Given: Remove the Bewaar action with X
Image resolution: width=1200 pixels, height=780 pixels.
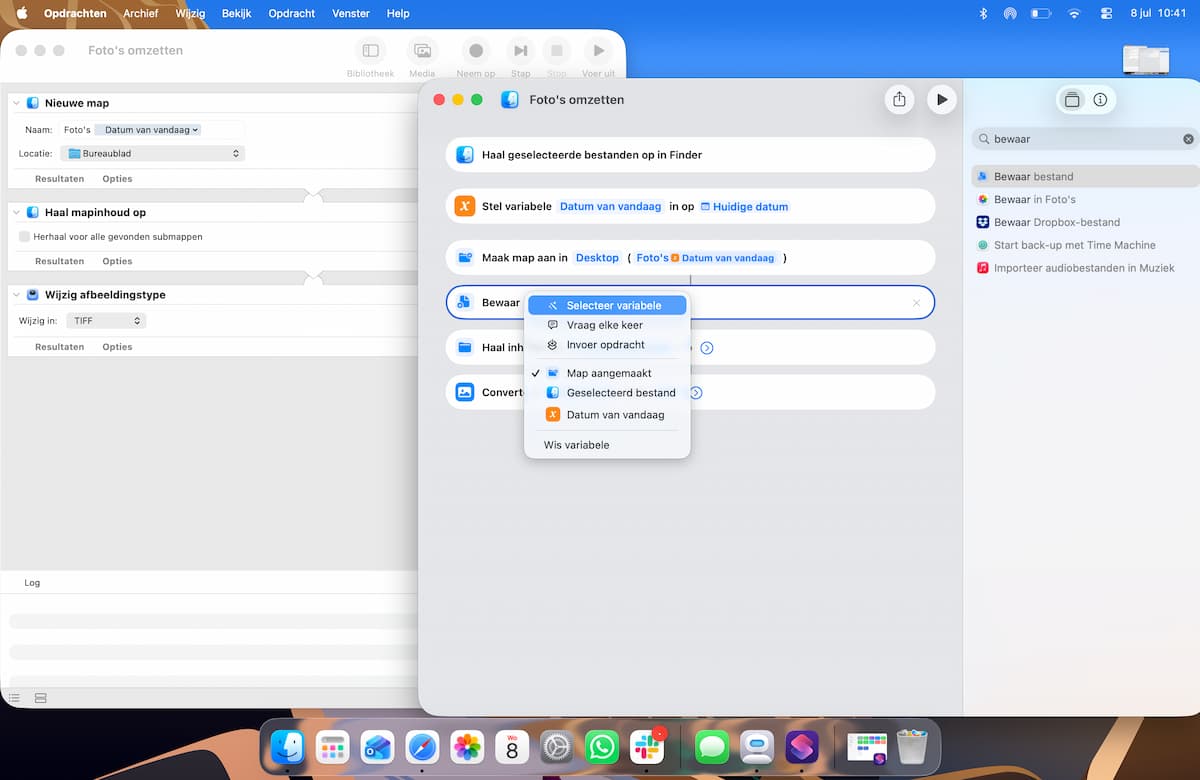Looking at the screenshot, I should 916,303.
